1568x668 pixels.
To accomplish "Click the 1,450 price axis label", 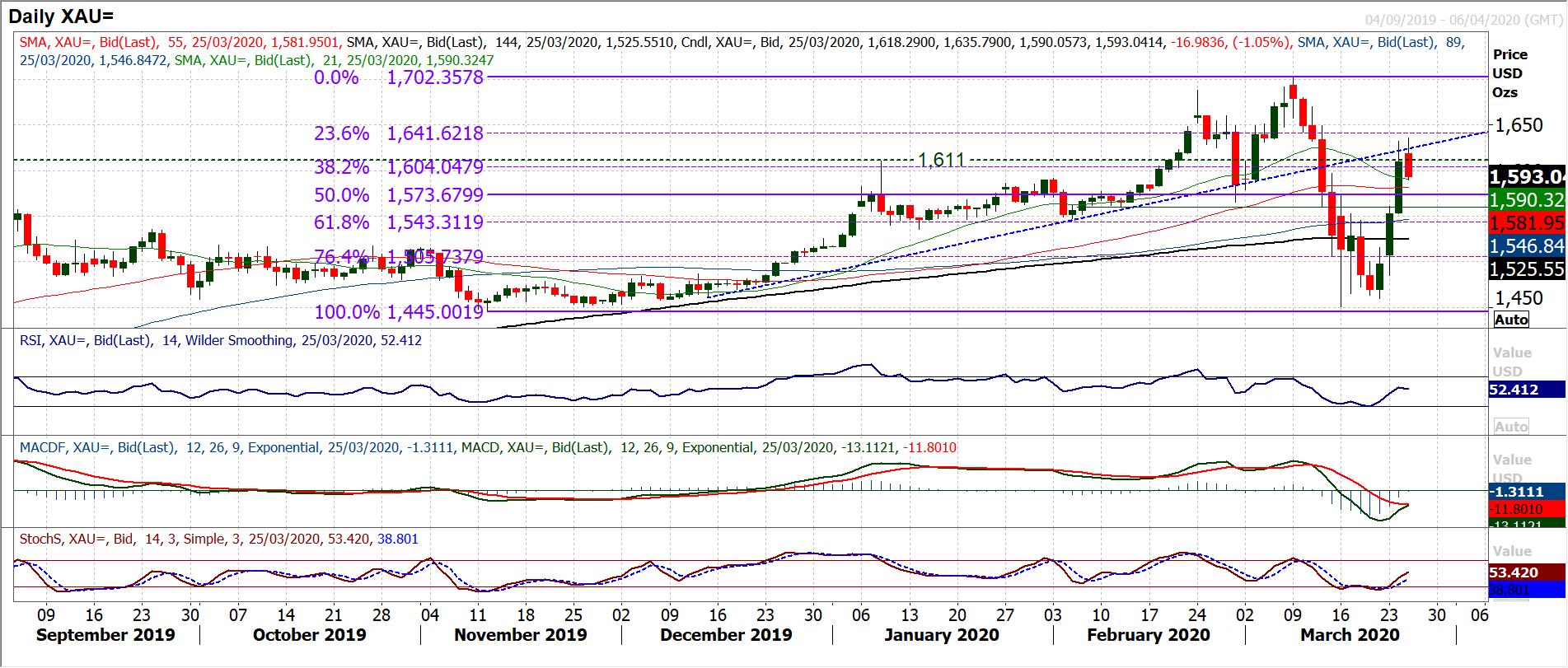I will click(x=1519, y=298).
